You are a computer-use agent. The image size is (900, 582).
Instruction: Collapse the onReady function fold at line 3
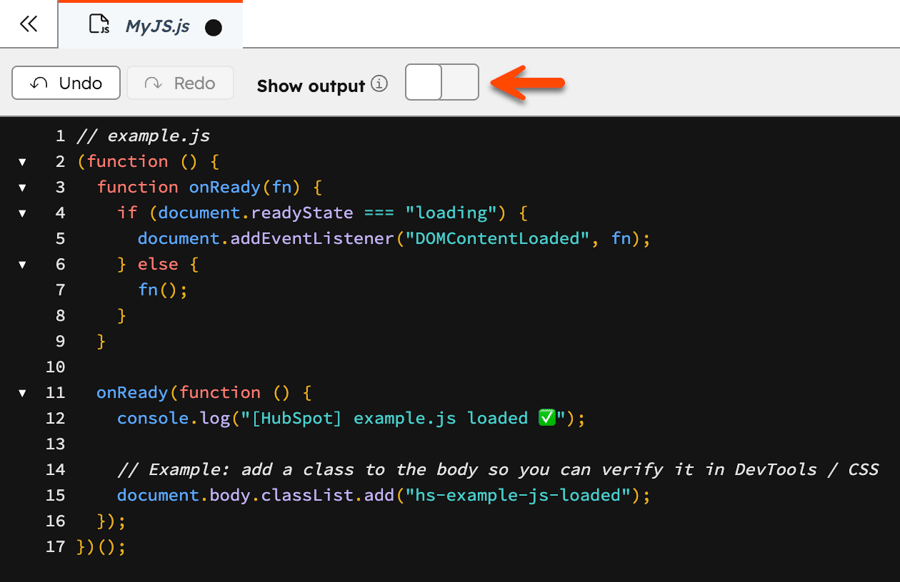click(x=22, y=188)
